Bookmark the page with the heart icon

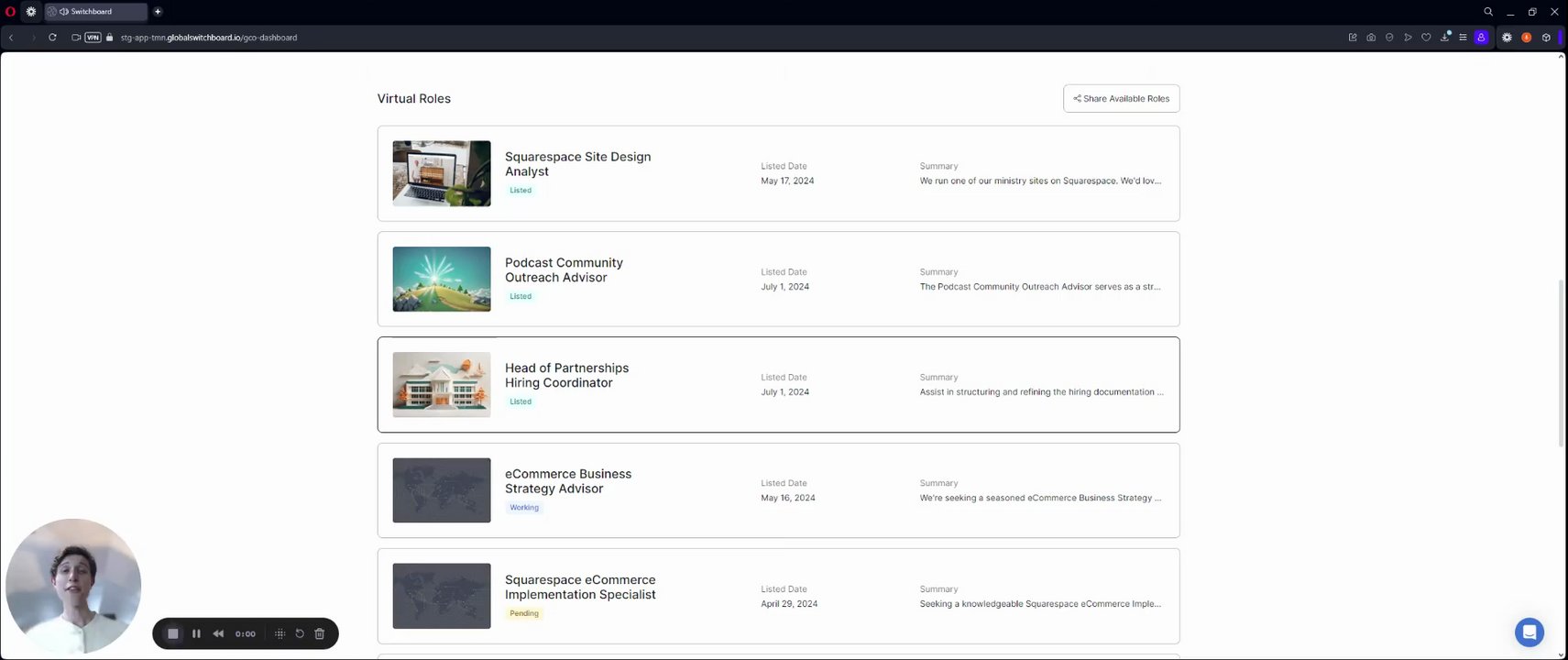tap(1426, 38)
